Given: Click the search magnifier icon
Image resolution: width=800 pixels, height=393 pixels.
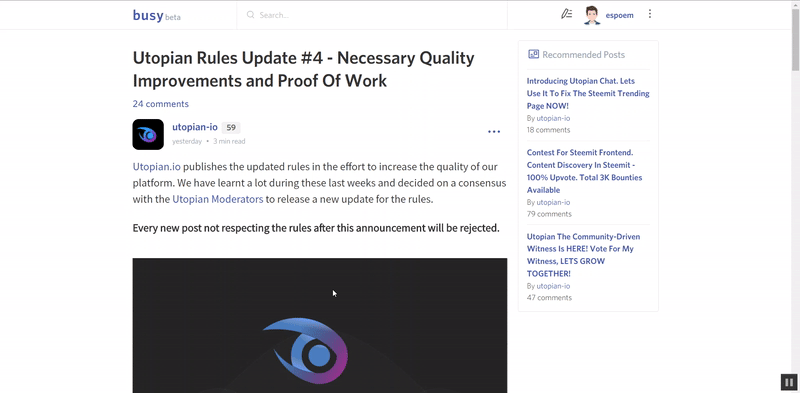Looking at the screenshot, I should click(251, 15).
